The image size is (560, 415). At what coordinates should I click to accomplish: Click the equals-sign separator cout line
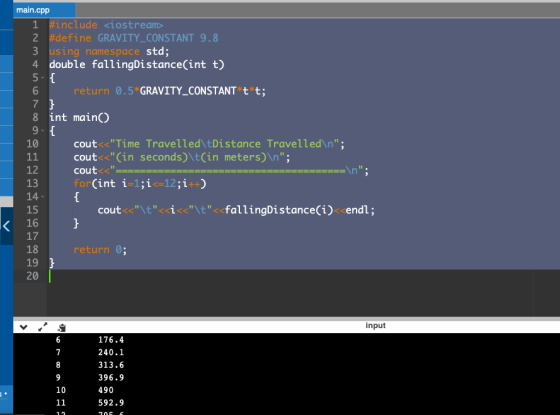point(221,170)
